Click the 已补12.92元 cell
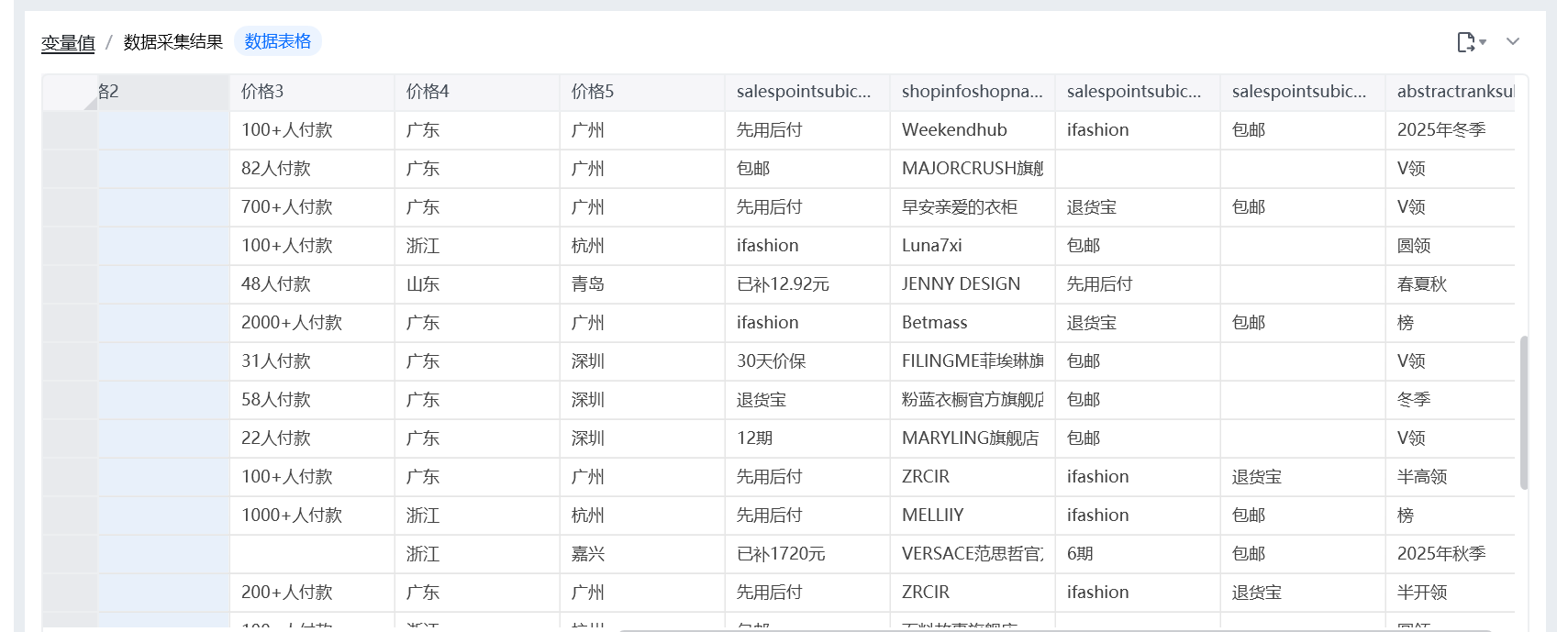The image size is (1568, 632). 807,284
